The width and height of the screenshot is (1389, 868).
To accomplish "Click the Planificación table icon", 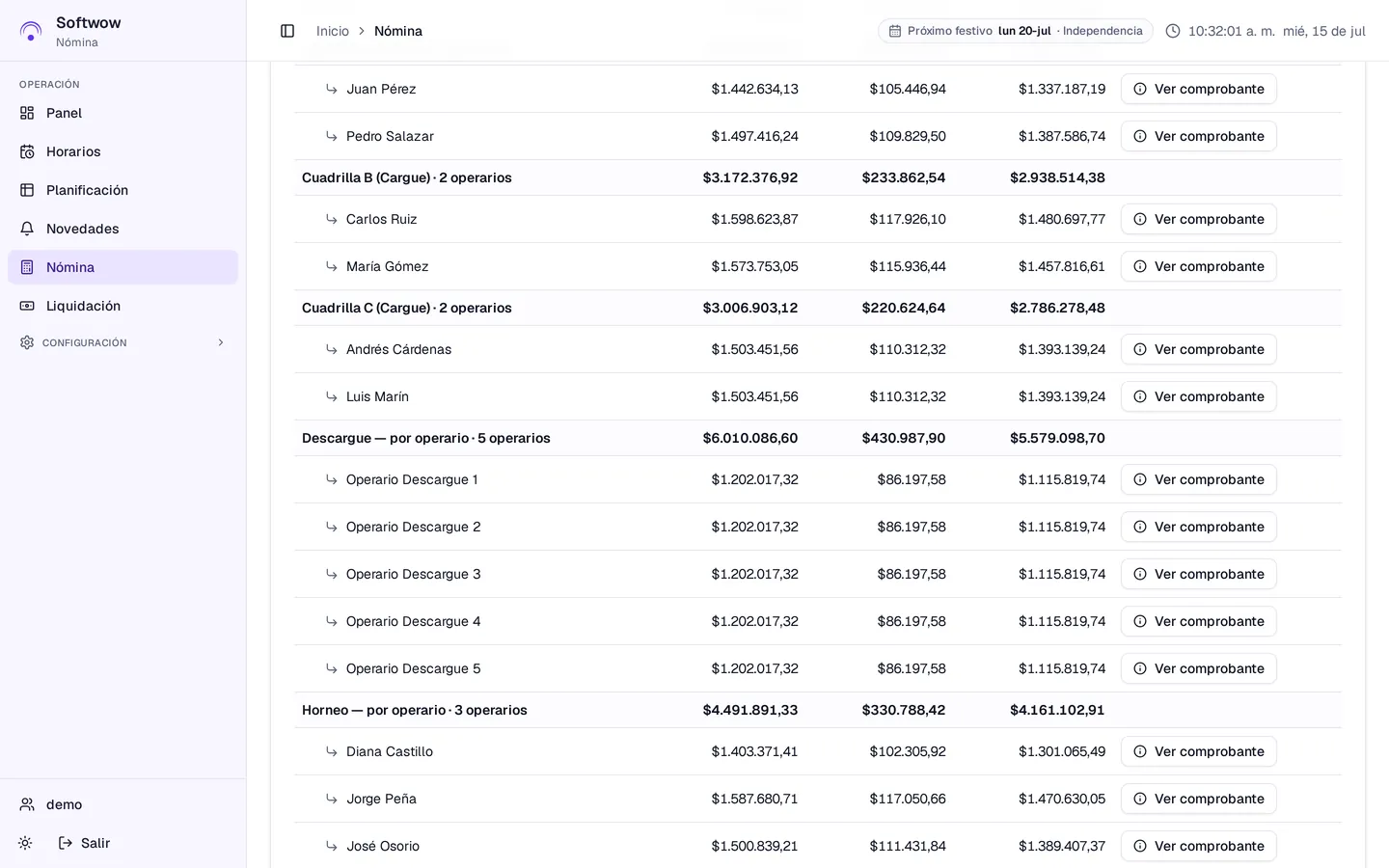I will [27, 190].
